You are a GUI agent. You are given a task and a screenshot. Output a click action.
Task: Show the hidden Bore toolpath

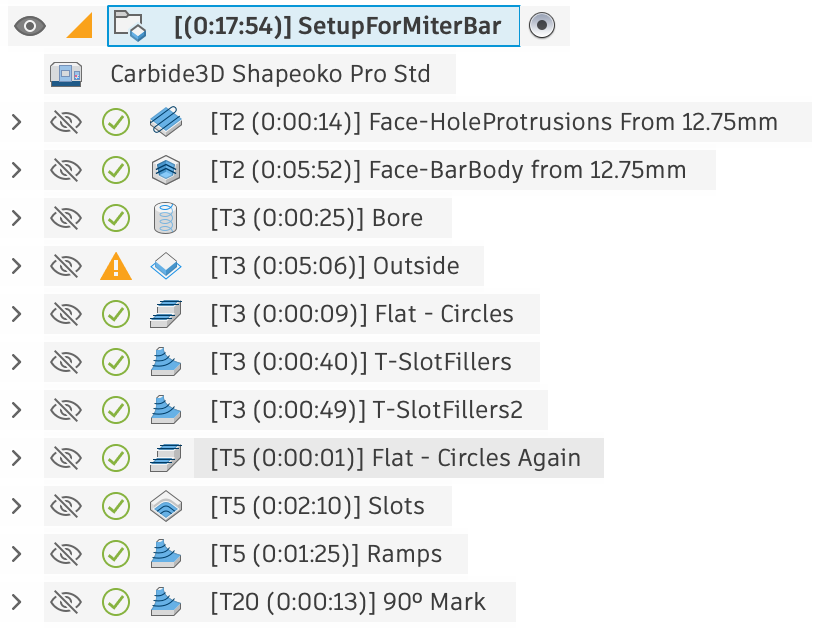point(66,218)
